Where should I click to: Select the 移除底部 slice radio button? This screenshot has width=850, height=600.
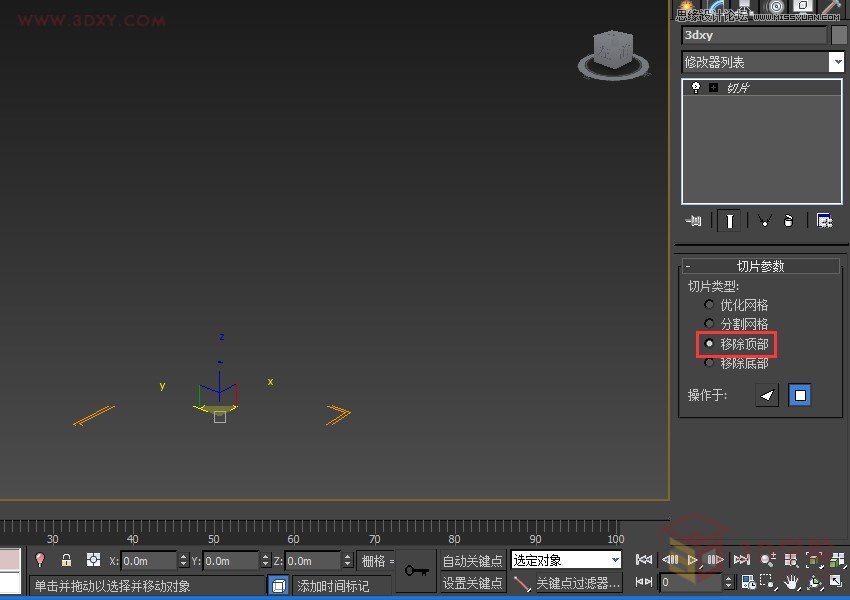point(710,362)
